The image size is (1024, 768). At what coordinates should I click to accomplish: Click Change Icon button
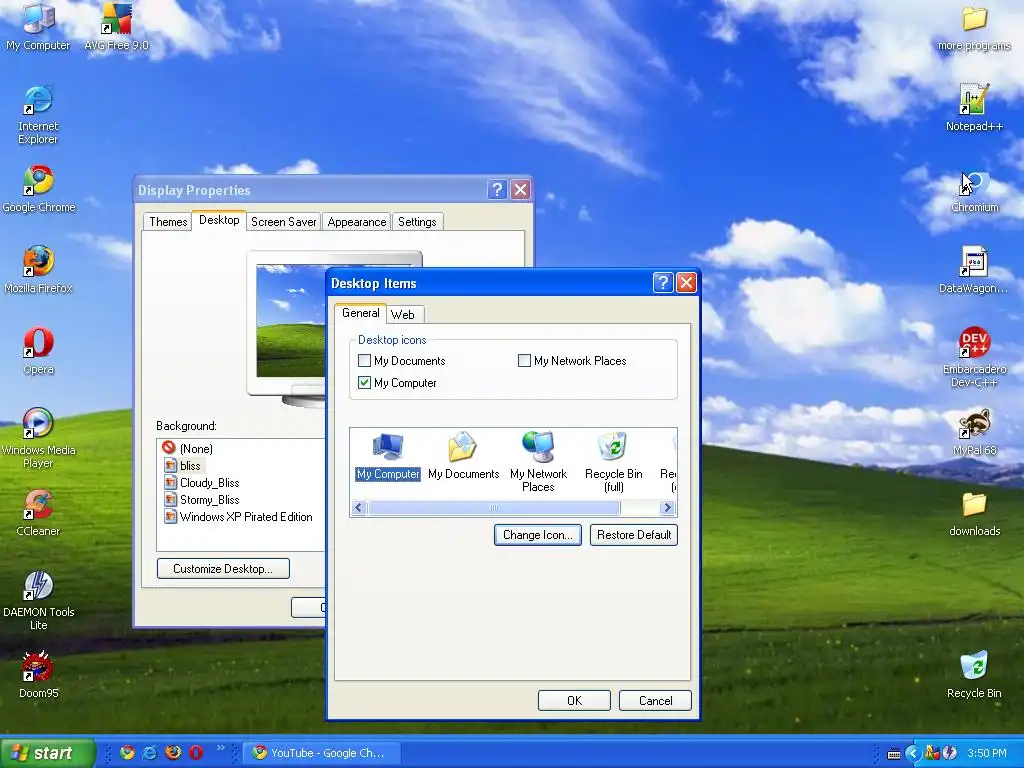point(537,535)
